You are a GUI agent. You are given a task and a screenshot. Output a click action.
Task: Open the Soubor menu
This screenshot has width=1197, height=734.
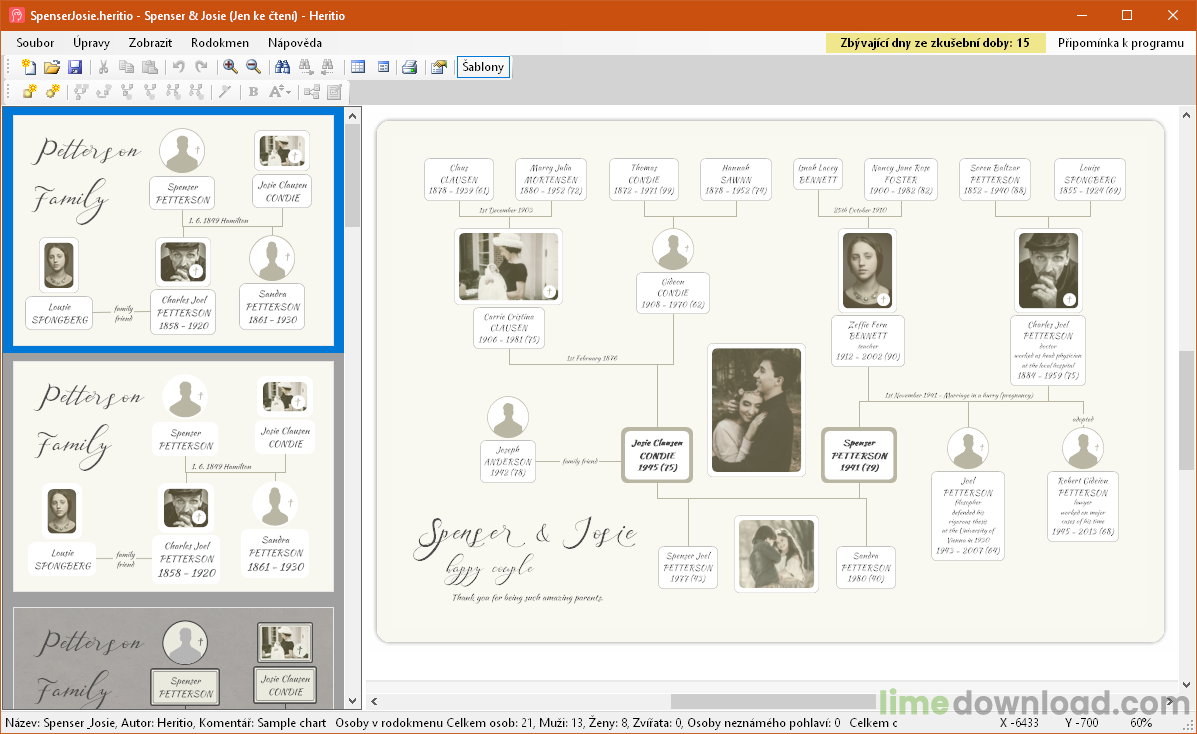click(x=35, y=43)
